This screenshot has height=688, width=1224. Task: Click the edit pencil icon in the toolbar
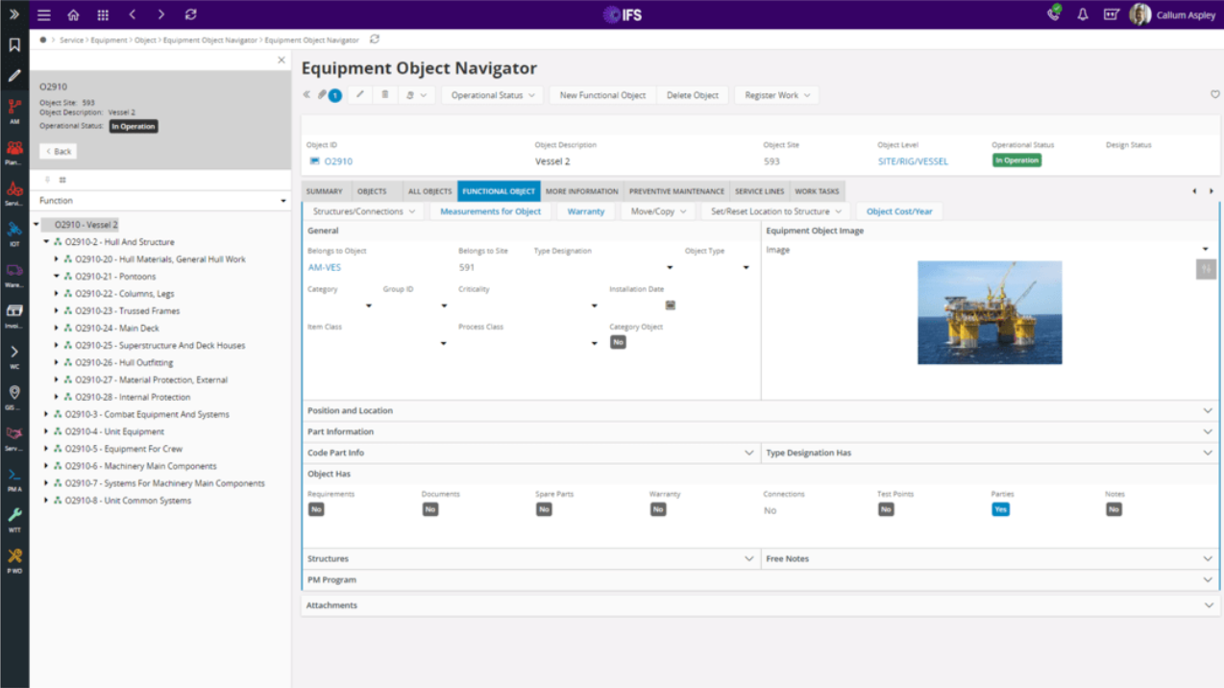[x=360, y=95]
